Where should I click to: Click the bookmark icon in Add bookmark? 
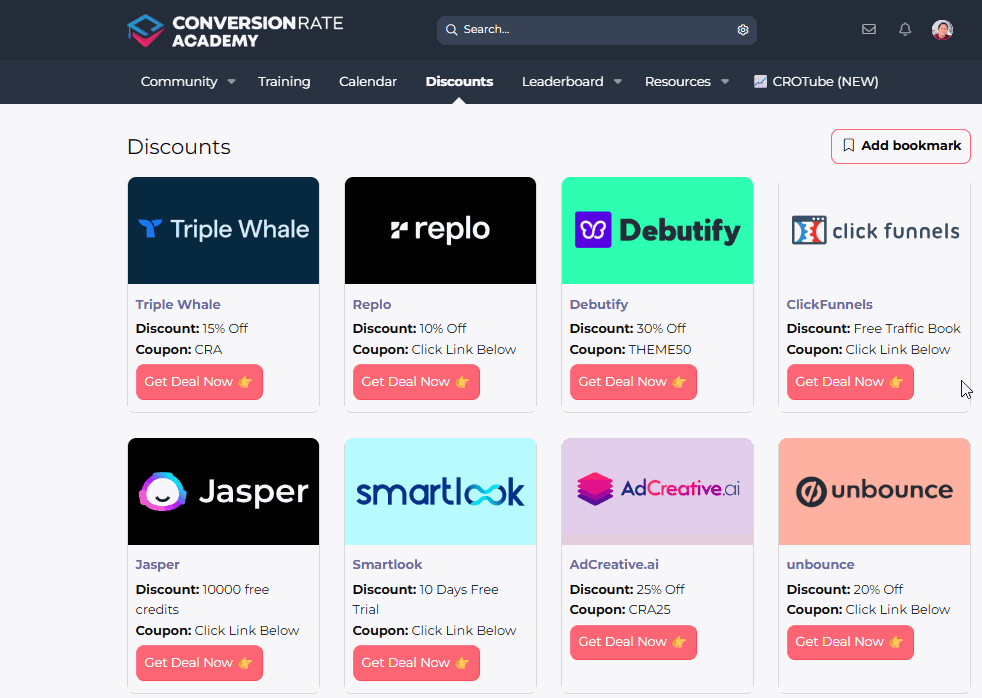point(849,145)
